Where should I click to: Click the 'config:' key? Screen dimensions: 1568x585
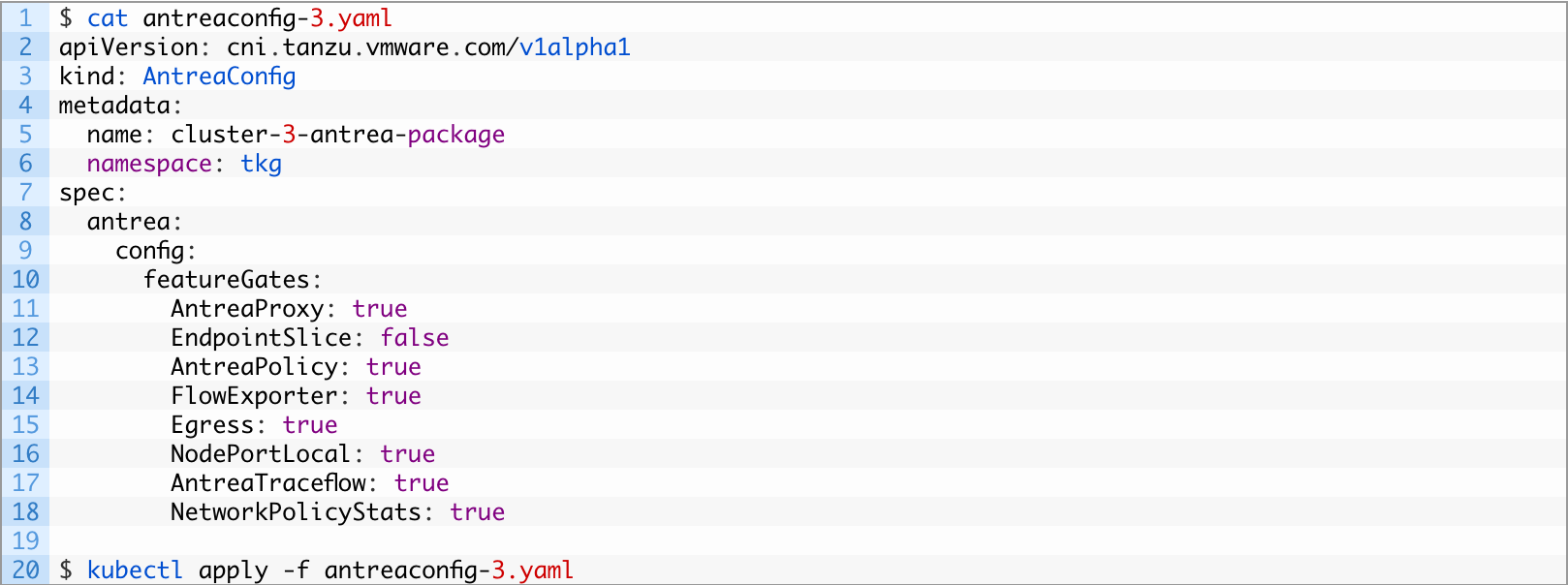coord(155,251)
